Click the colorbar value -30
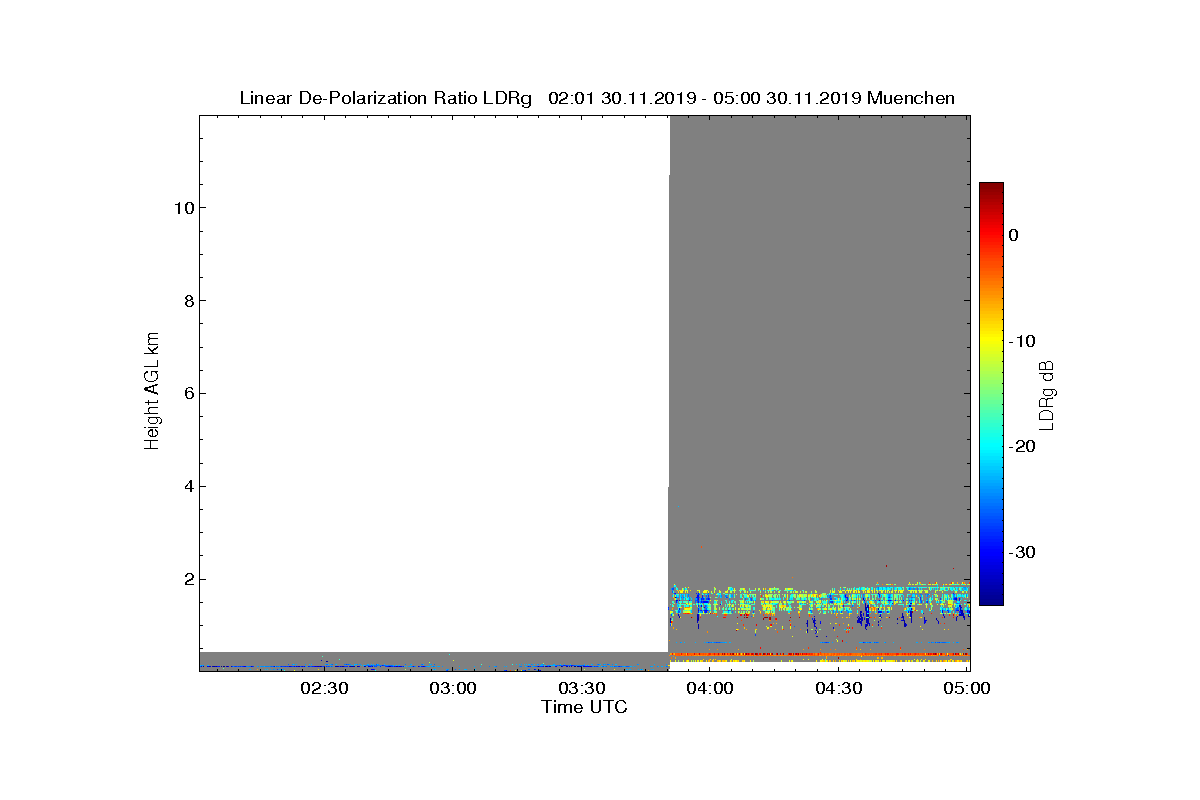 click(1022, 552)
